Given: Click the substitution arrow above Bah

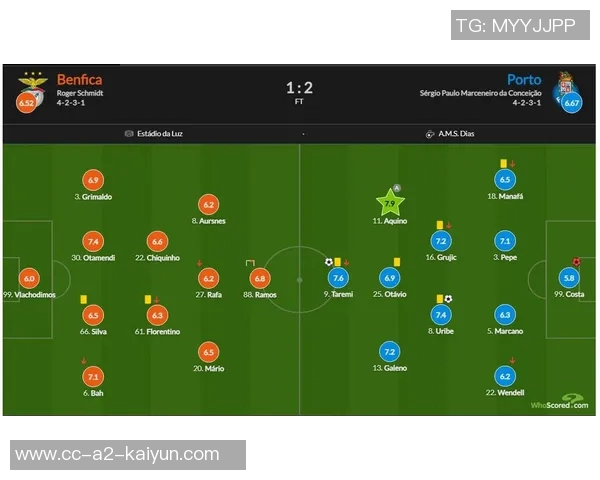Looking at the screenshot, I should (x=82, y=361).
